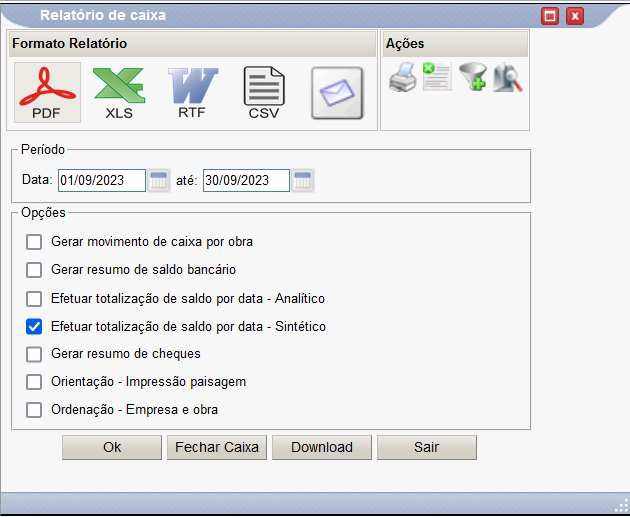Maximize the Relatório de caixa window
Screen dimensions: 630x518
550,16
